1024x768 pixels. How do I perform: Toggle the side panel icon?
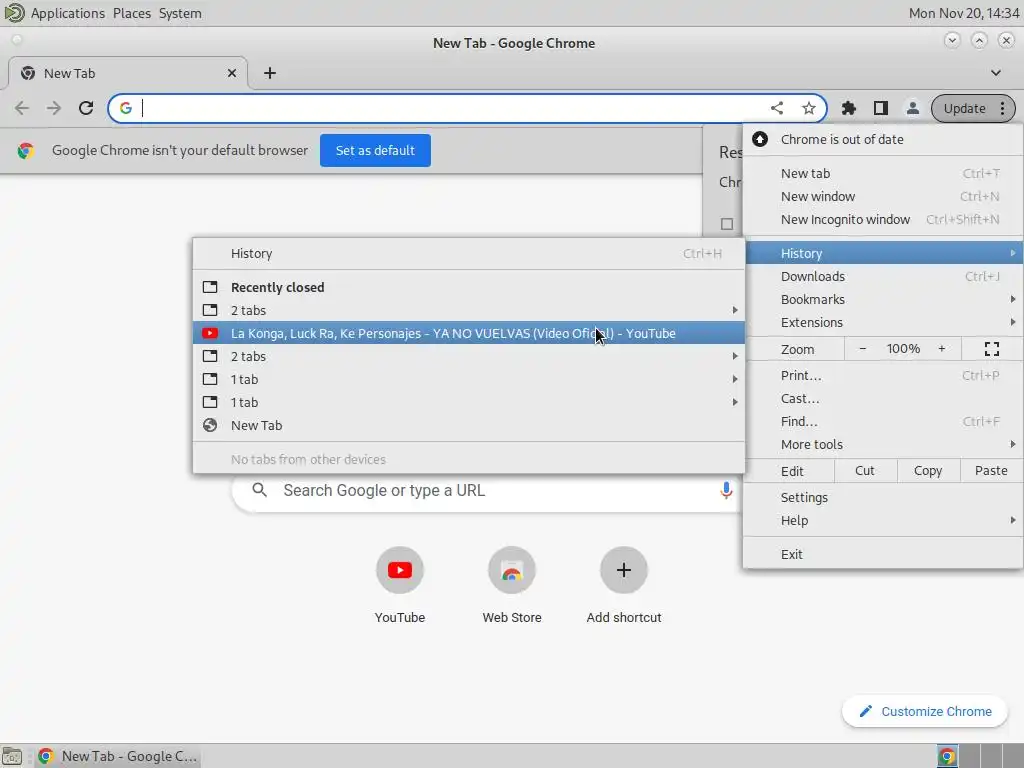[x=880, y=108]
